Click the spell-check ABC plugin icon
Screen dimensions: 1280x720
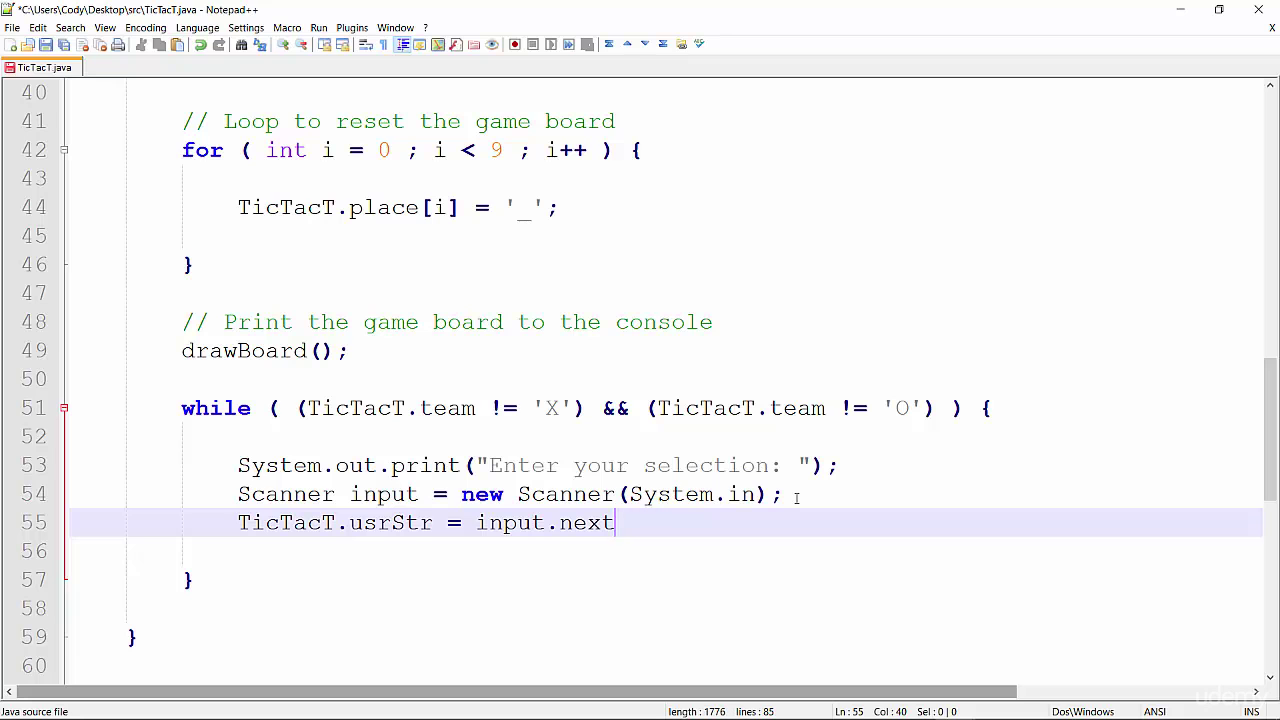[699, 44]
